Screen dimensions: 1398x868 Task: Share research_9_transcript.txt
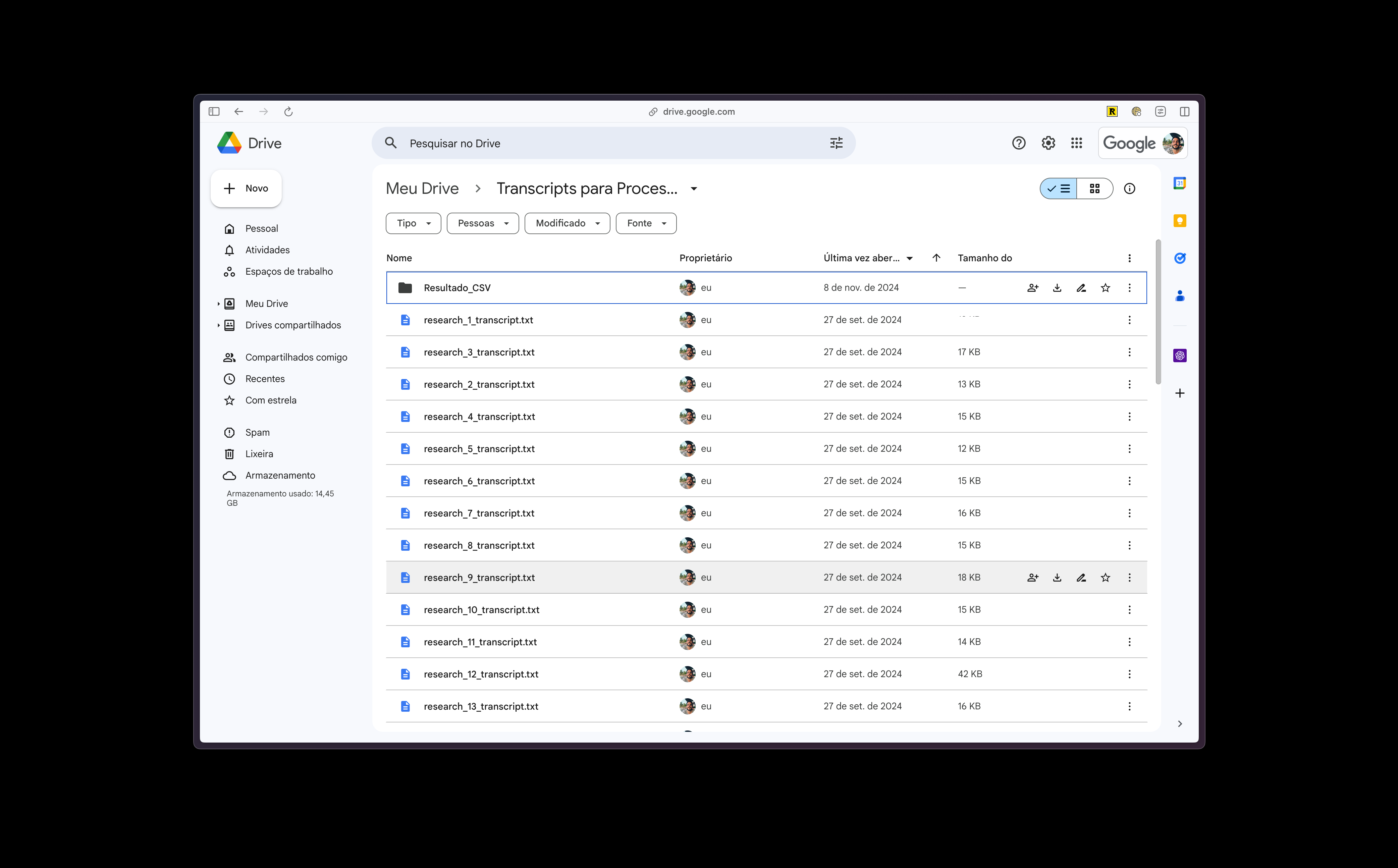pos(1032,578)
